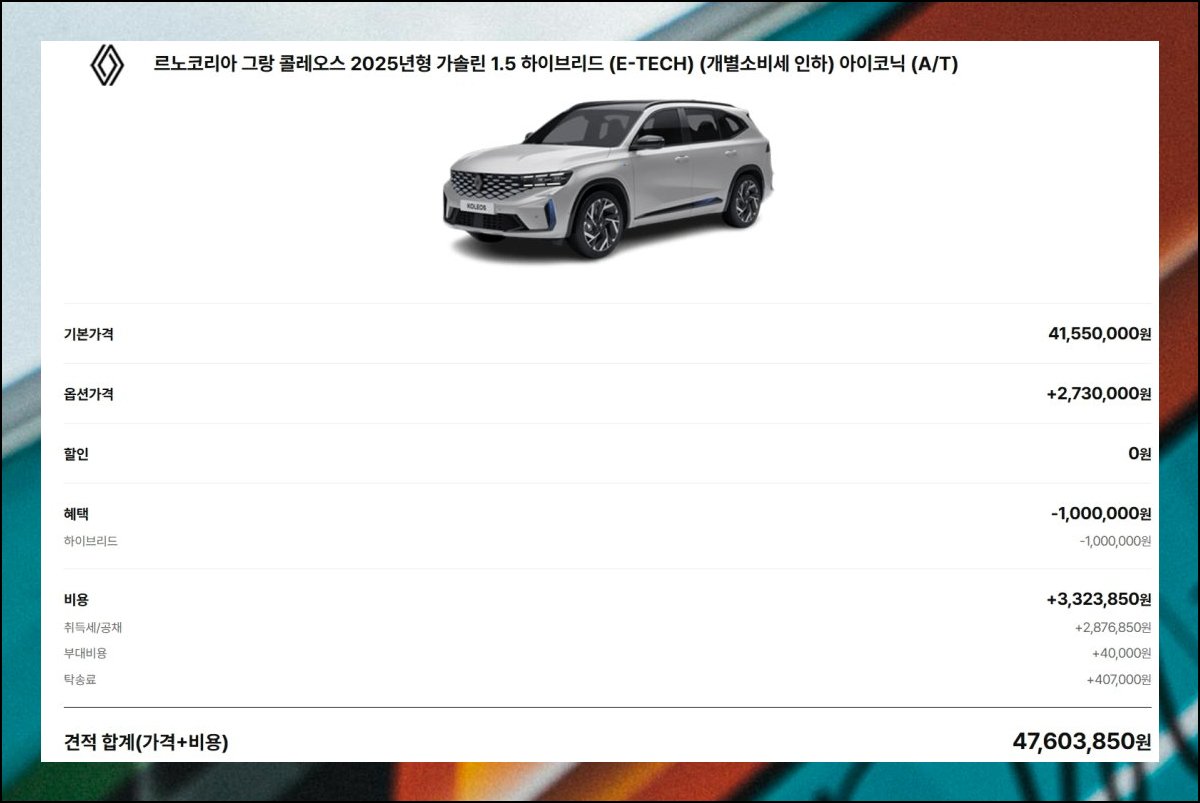Select the vehicle title beginning 르노코리아 그랑 콜레오스
Screen dimensions: 1200x803
pyautogui.click(x=556, y=65)
